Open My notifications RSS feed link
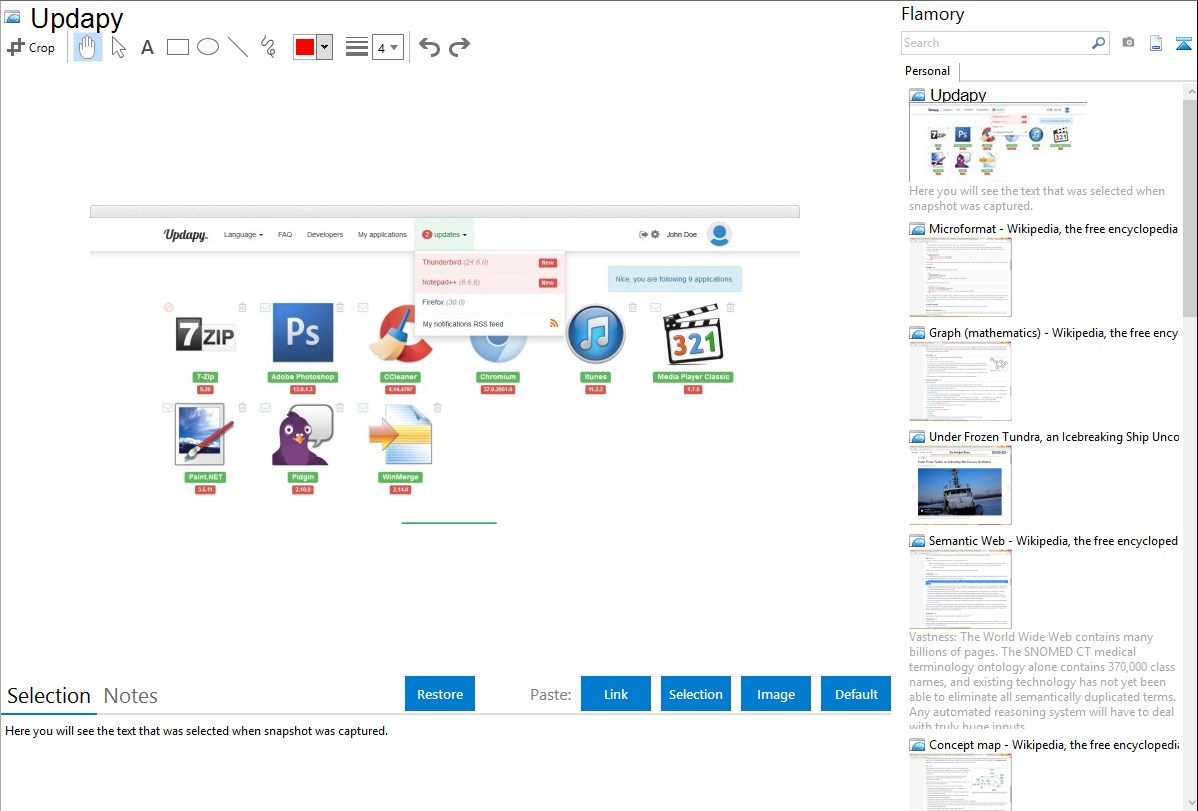The image size is (1198, 811). point(490,324)
